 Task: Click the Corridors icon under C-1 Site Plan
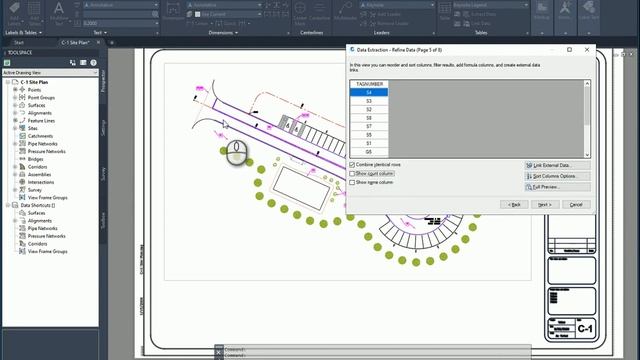(x=22, y=167)
